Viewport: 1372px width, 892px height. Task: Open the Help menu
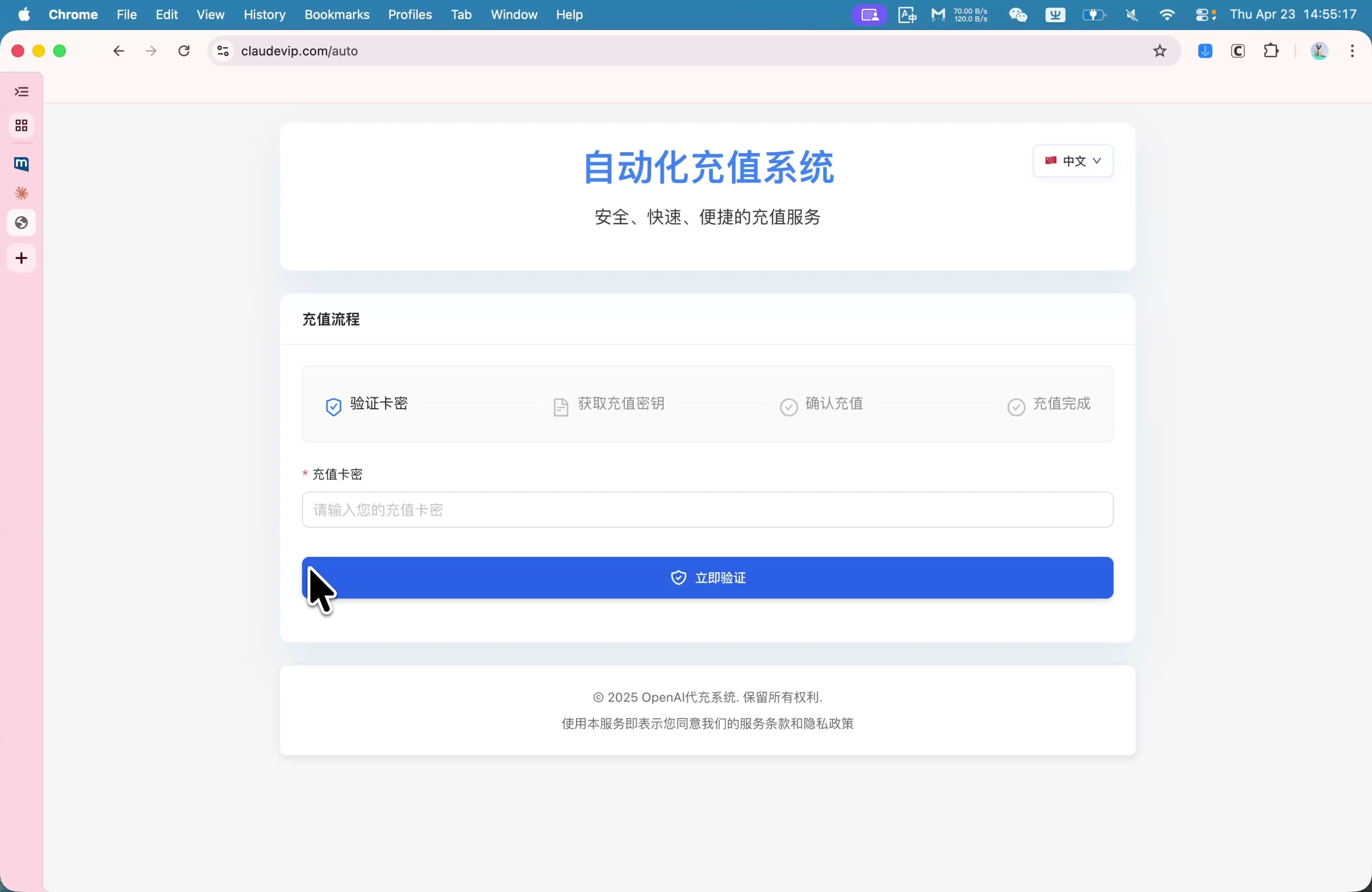pyautogui.click(x=570, y=14)
